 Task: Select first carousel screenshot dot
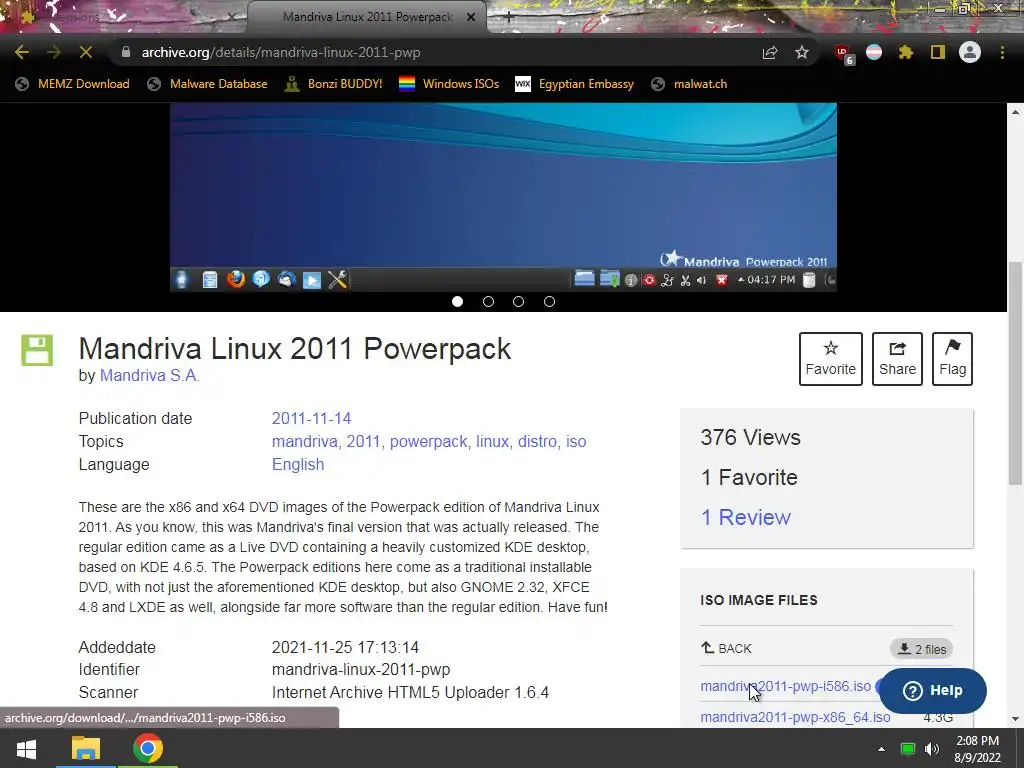click(457, 302)
